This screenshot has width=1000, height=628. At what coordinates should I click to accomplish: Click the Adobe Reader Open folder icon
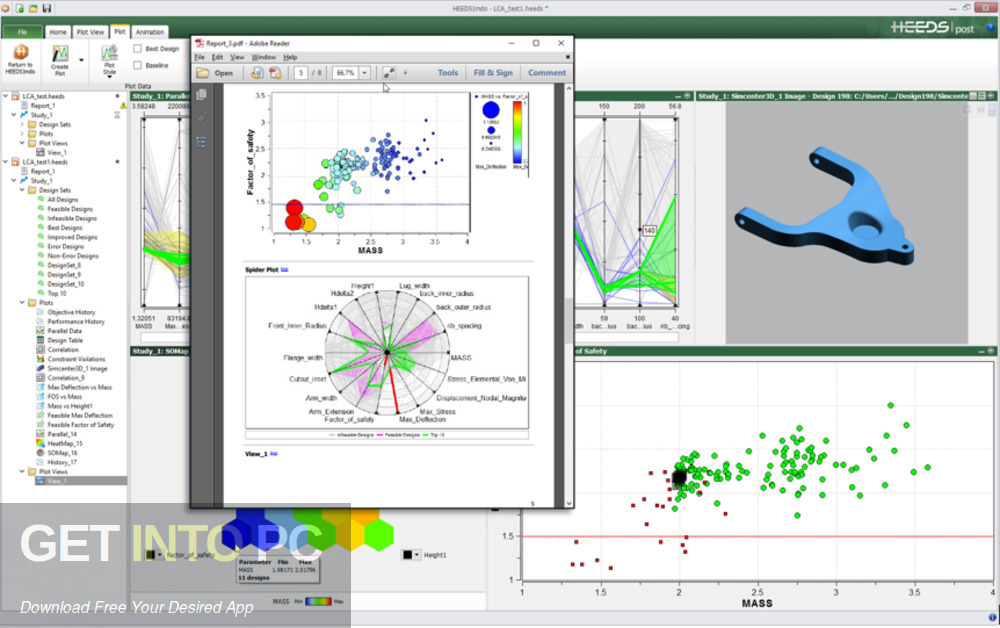203,73
